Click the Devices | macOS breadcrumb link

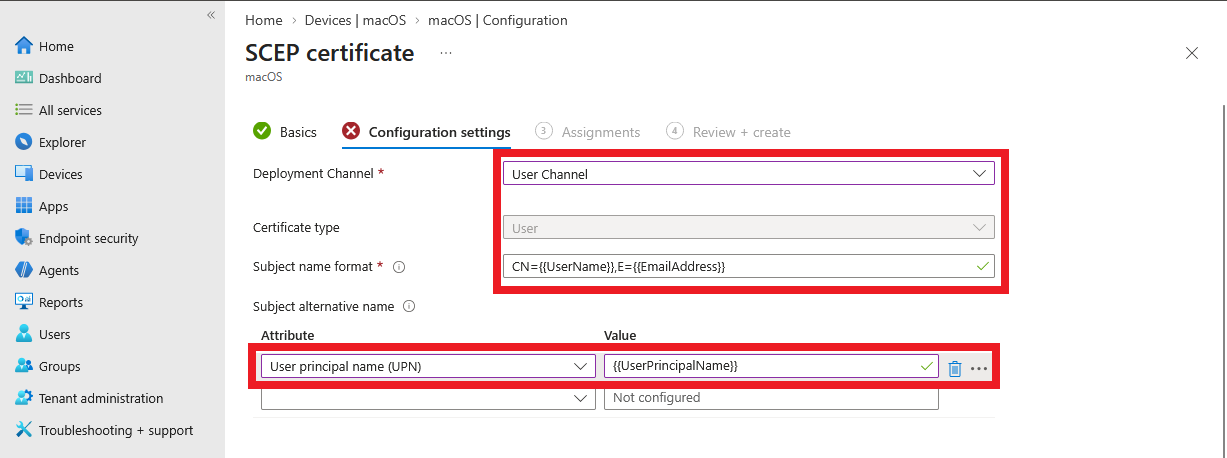[x=355, y=20]
